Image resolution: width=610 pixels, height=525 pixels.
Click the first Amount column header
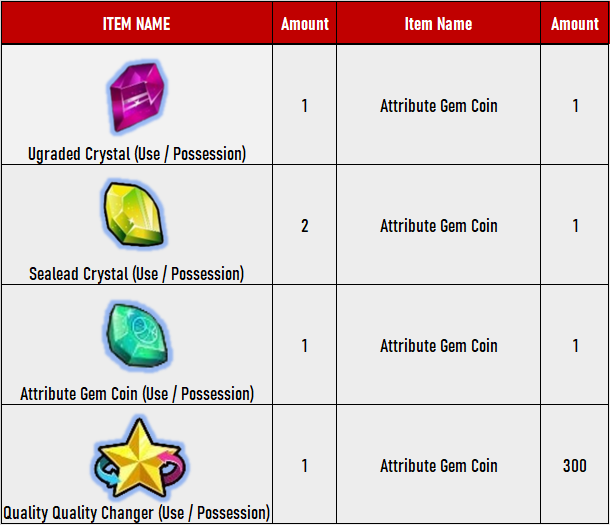point(305,24)
